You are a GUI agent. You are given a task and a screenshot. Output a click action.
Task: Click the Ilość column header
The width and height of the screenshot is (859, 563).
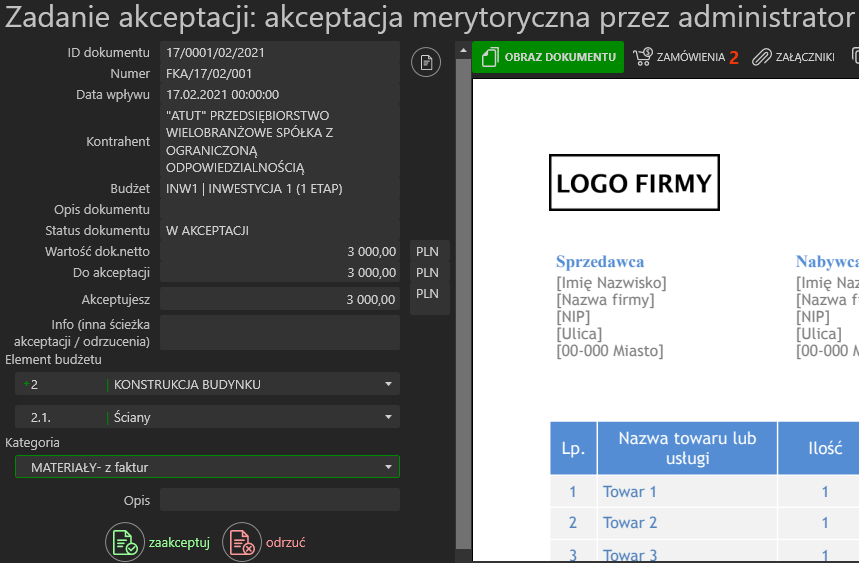pyautogui.click(x=824, y=448)
